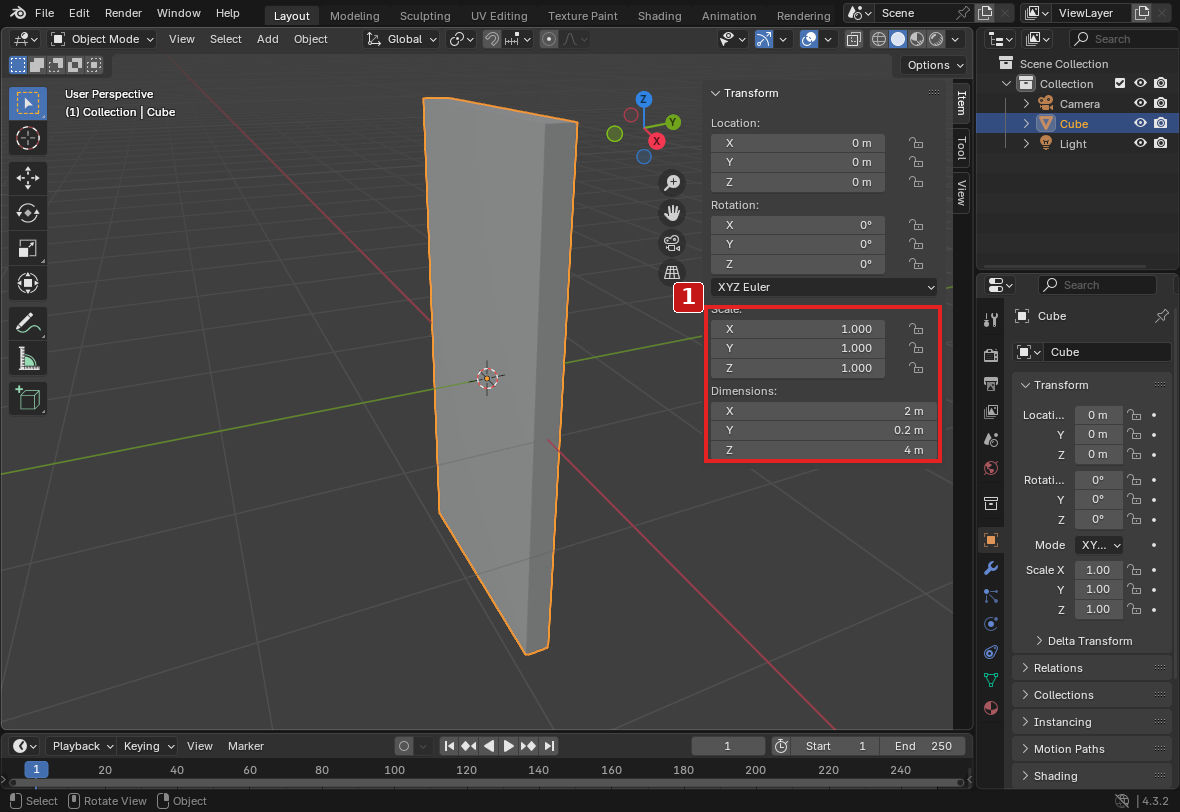Toggle X-ray display
Image resolution: width=1180 pixels, height=812 pixels.
[x=853, y=39]
